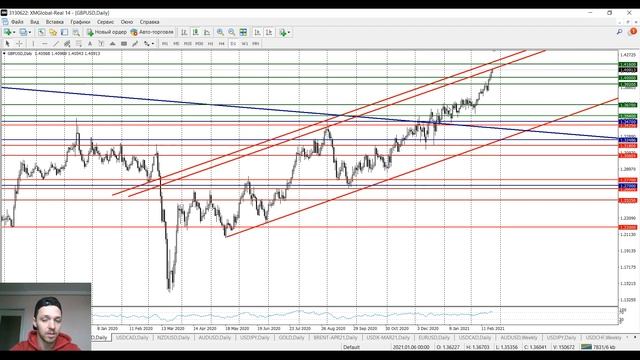
Task: Expand the Profiles dropdown arrow
Action: tap(30, 32)
